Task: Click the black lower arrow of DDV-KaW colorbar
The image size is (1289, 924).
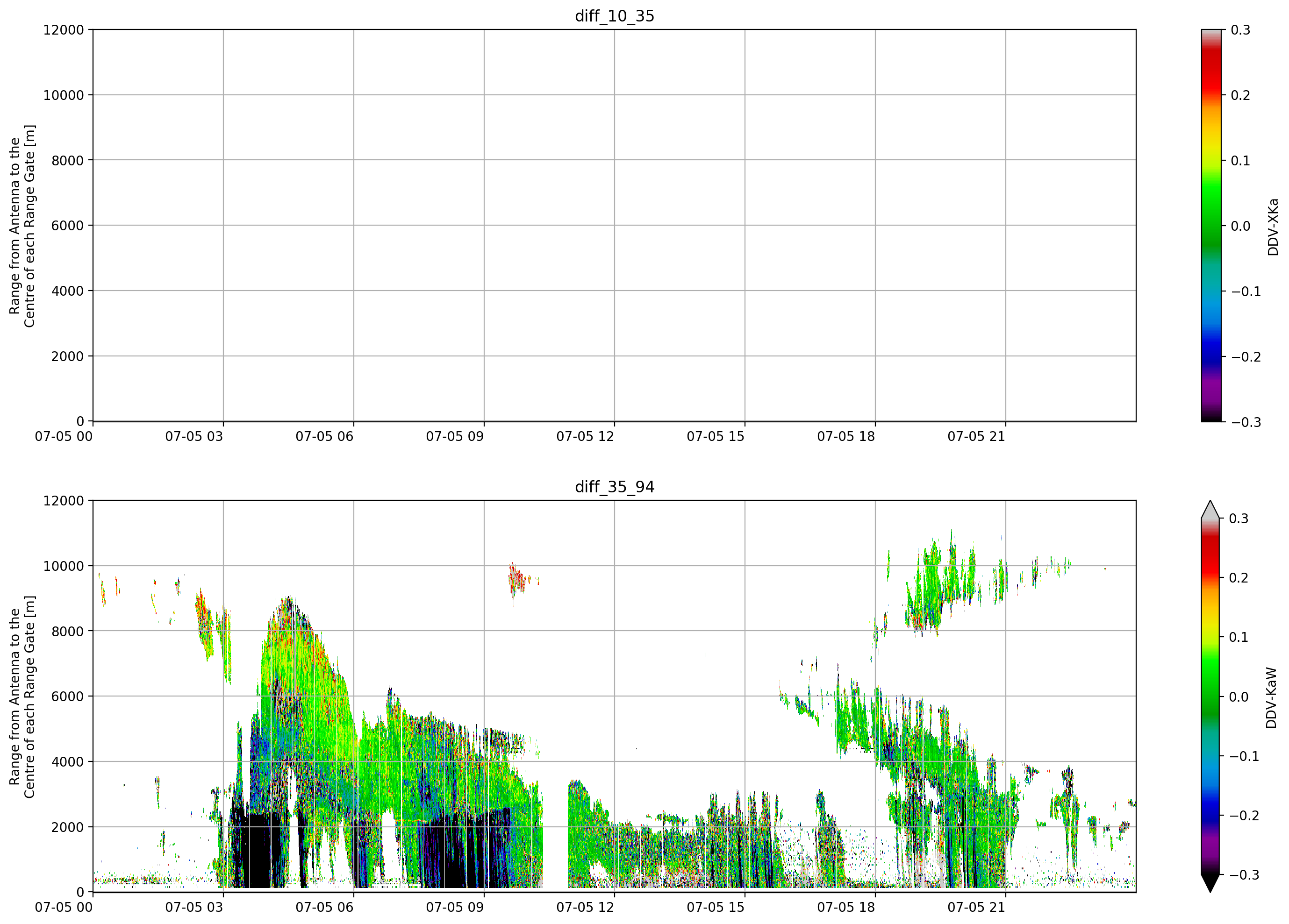Action: pos(1211,883)
